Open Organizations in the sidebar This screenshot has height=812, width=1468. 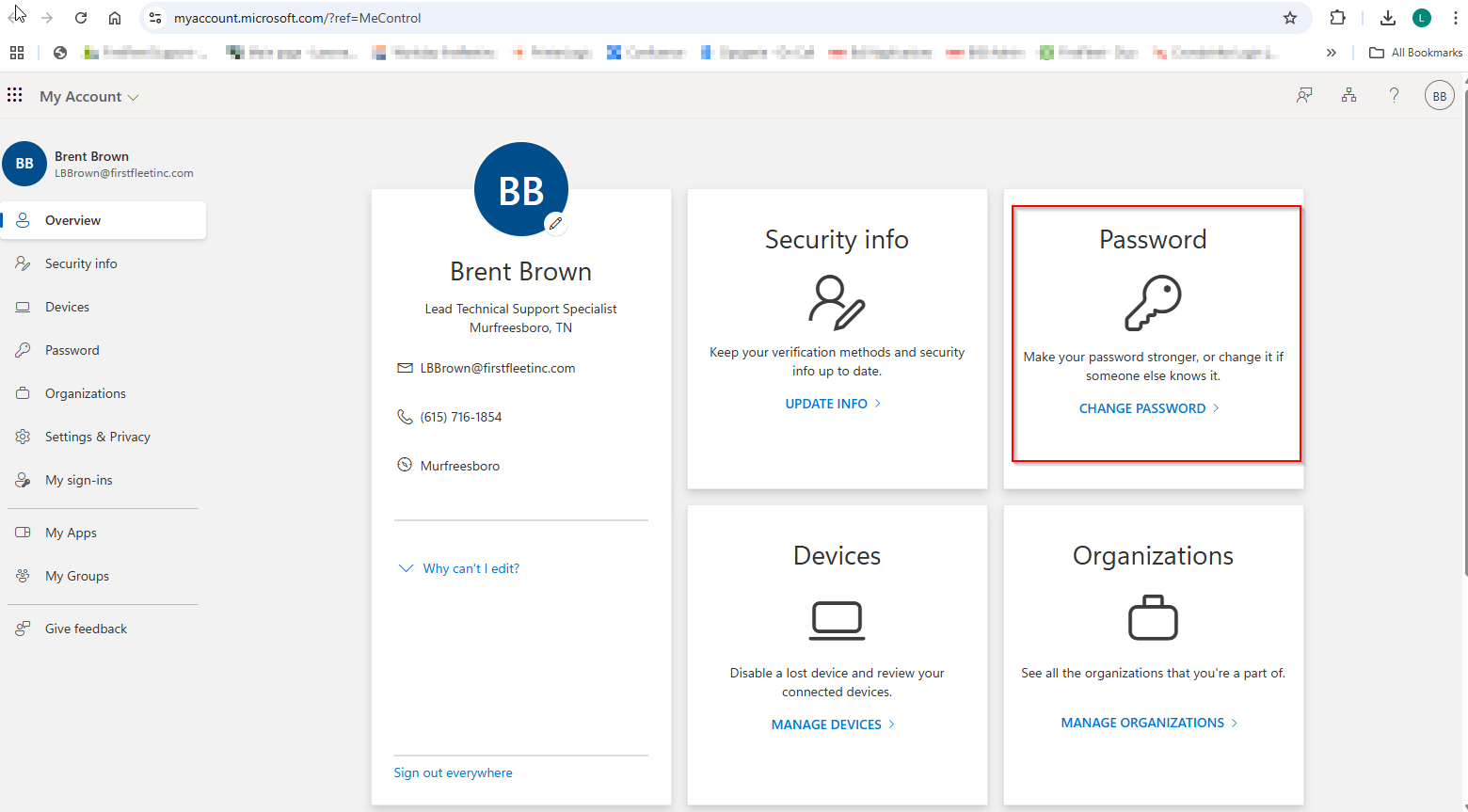pos(104,393)
